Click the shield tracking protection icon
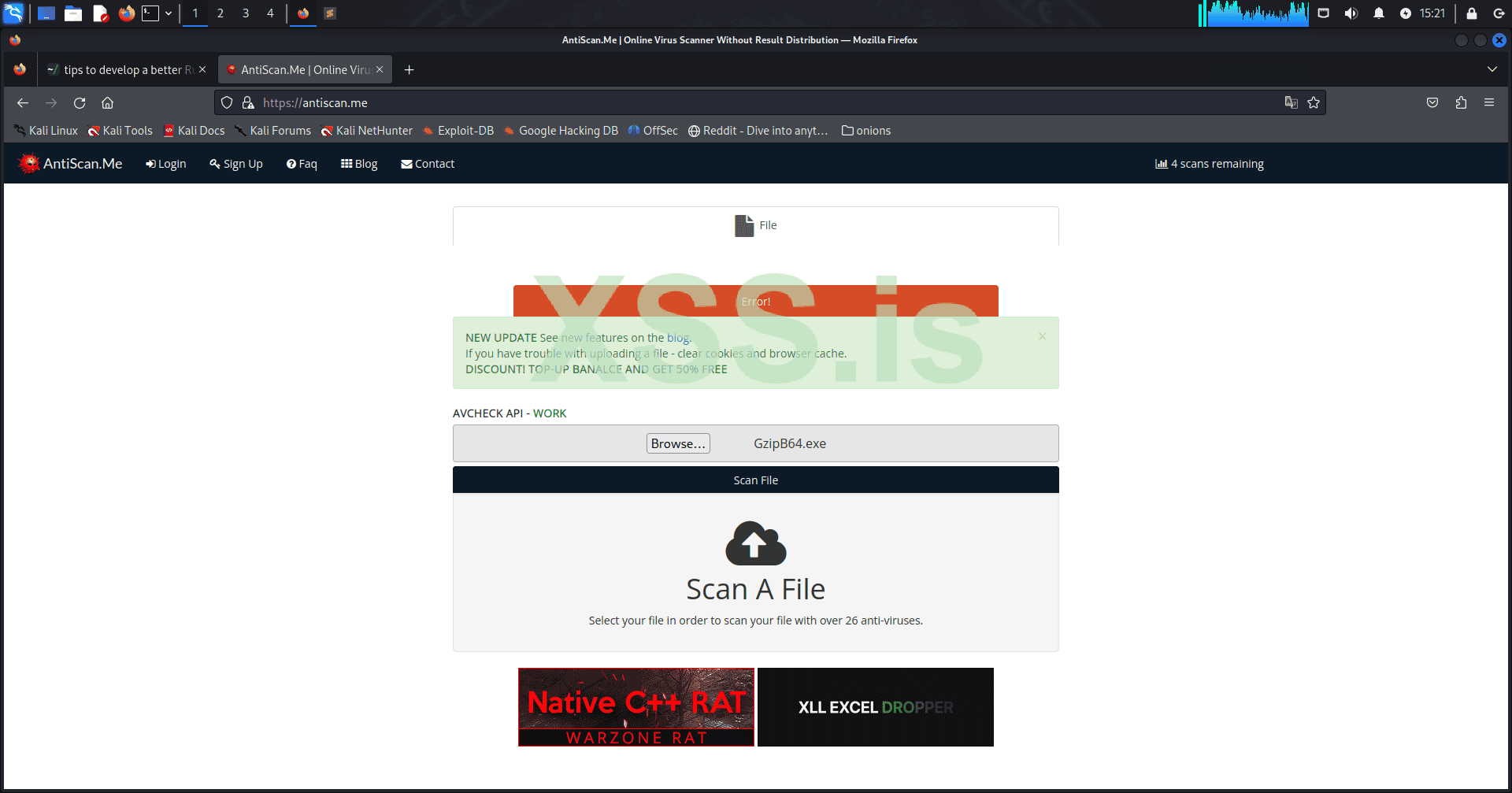This screenshot has width=1512, height=793. click(227, 102)
